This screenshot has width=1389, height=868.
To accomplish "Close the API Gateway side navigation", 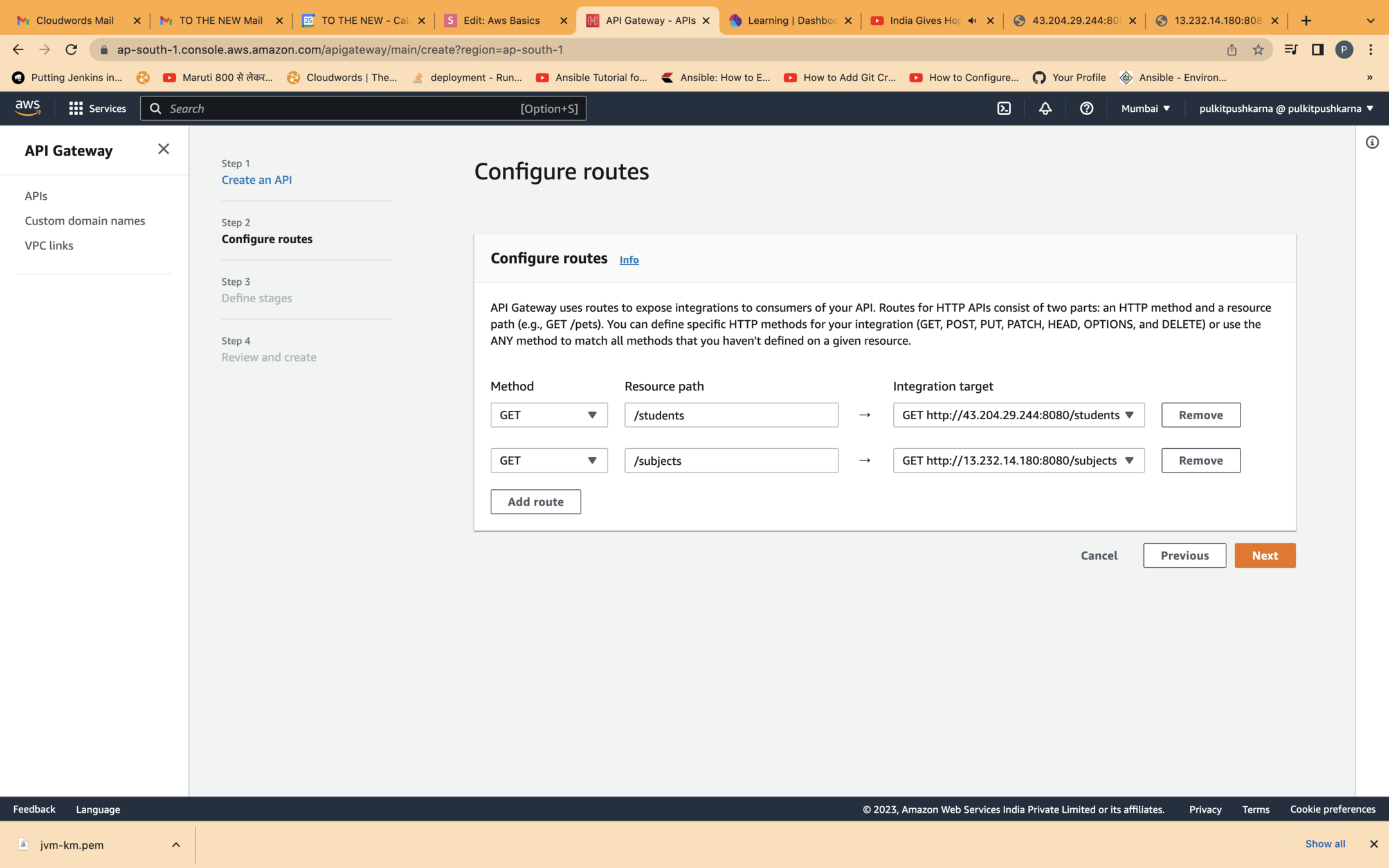I will coord(163,149).
